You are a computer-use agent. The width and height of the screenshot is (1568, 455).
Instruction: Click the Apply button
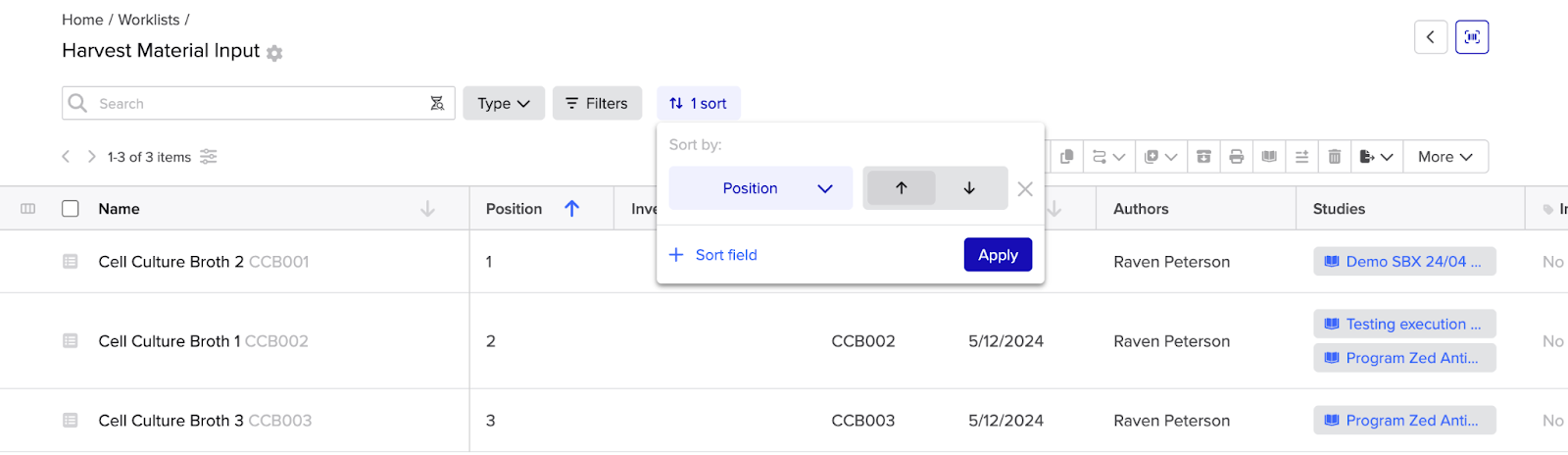[x=998, y=255]
